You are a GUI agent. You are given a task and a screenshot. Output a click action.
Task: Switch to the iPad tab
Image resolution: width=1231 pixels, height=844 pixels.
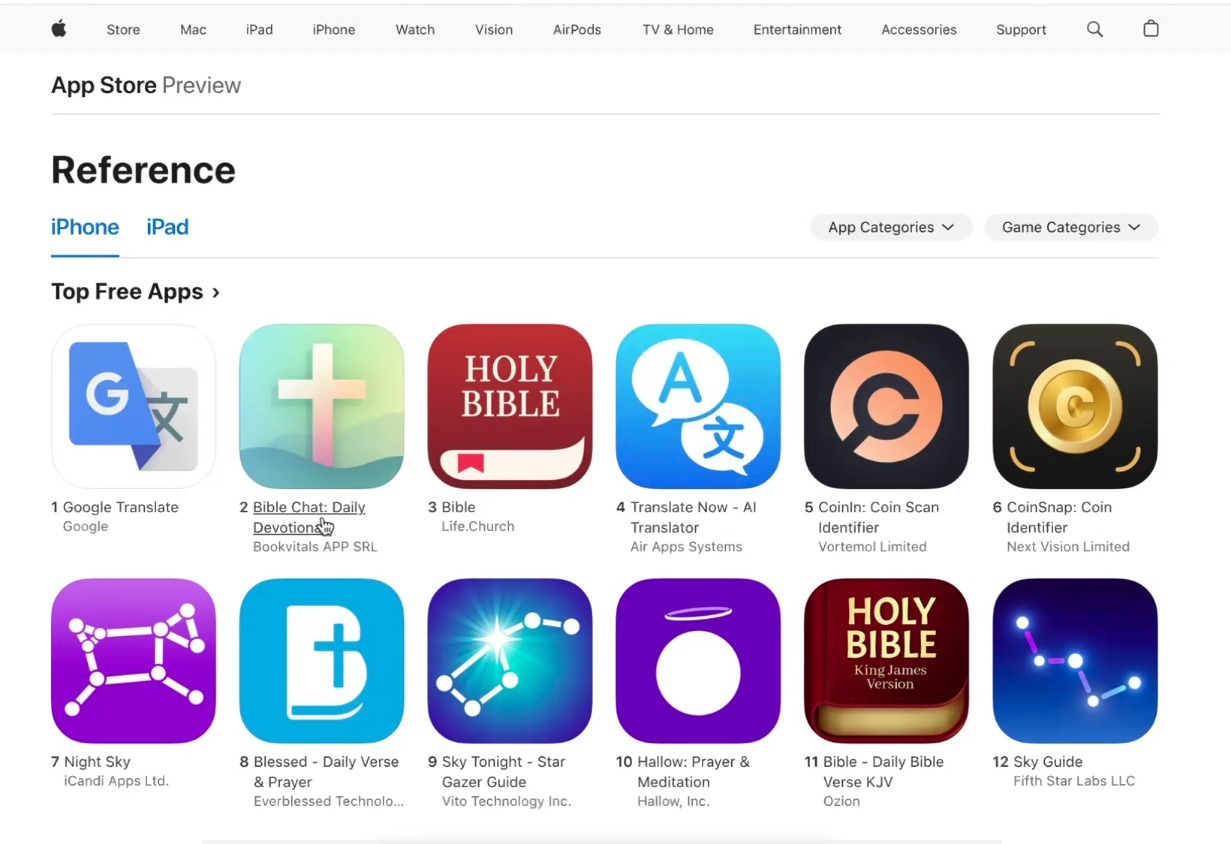167,227
